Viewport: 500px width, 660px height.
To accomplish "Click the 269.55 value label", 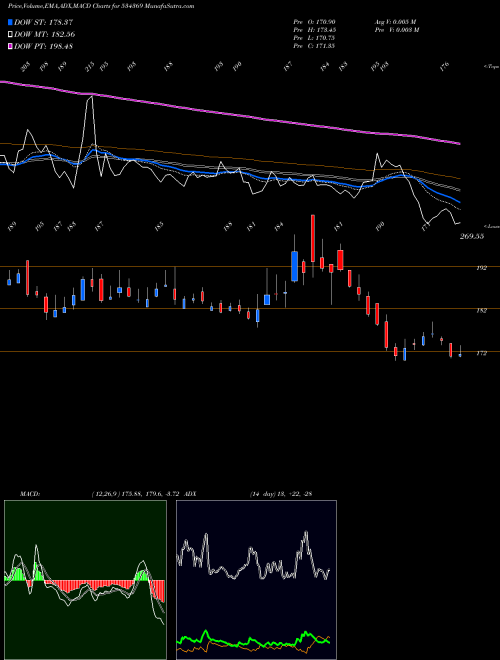I will [472, 236].
